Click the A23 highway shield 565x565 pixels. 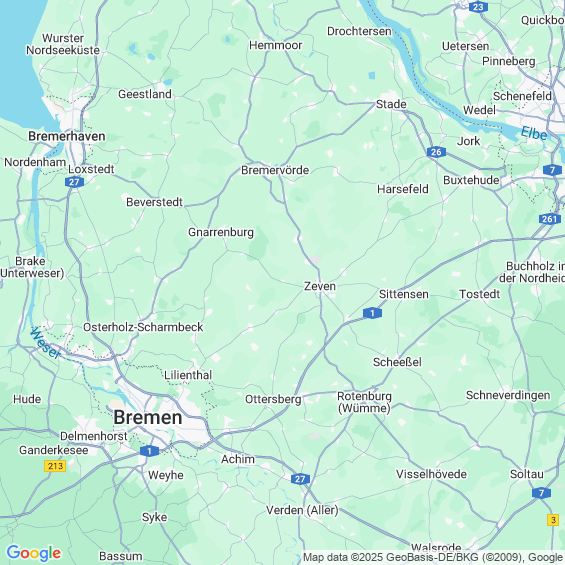[x=478, y=7]
